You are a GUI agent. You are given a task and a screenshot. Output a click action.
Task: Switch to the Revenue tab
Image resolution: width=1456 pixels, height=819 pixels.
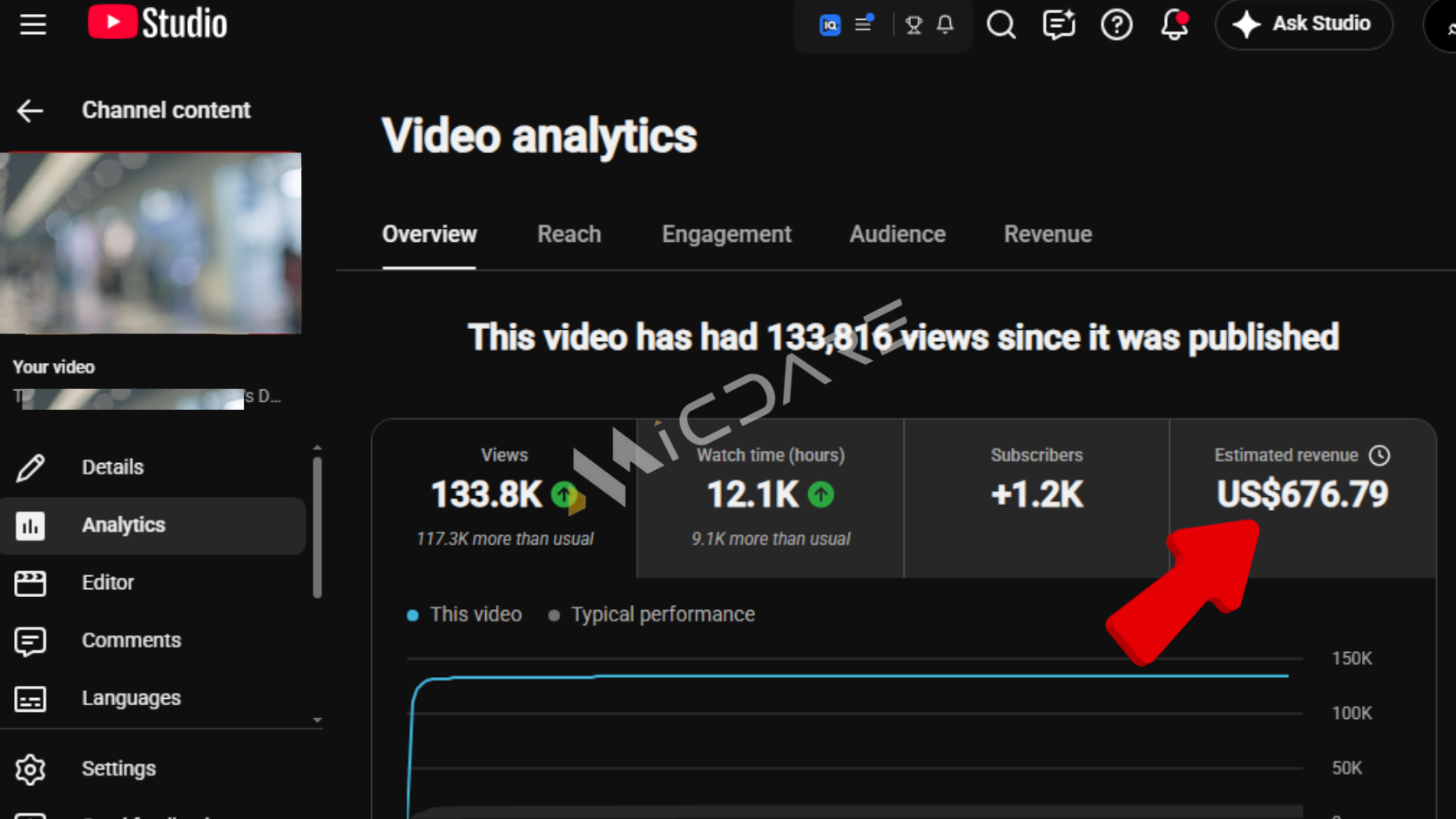point(1048,234)
